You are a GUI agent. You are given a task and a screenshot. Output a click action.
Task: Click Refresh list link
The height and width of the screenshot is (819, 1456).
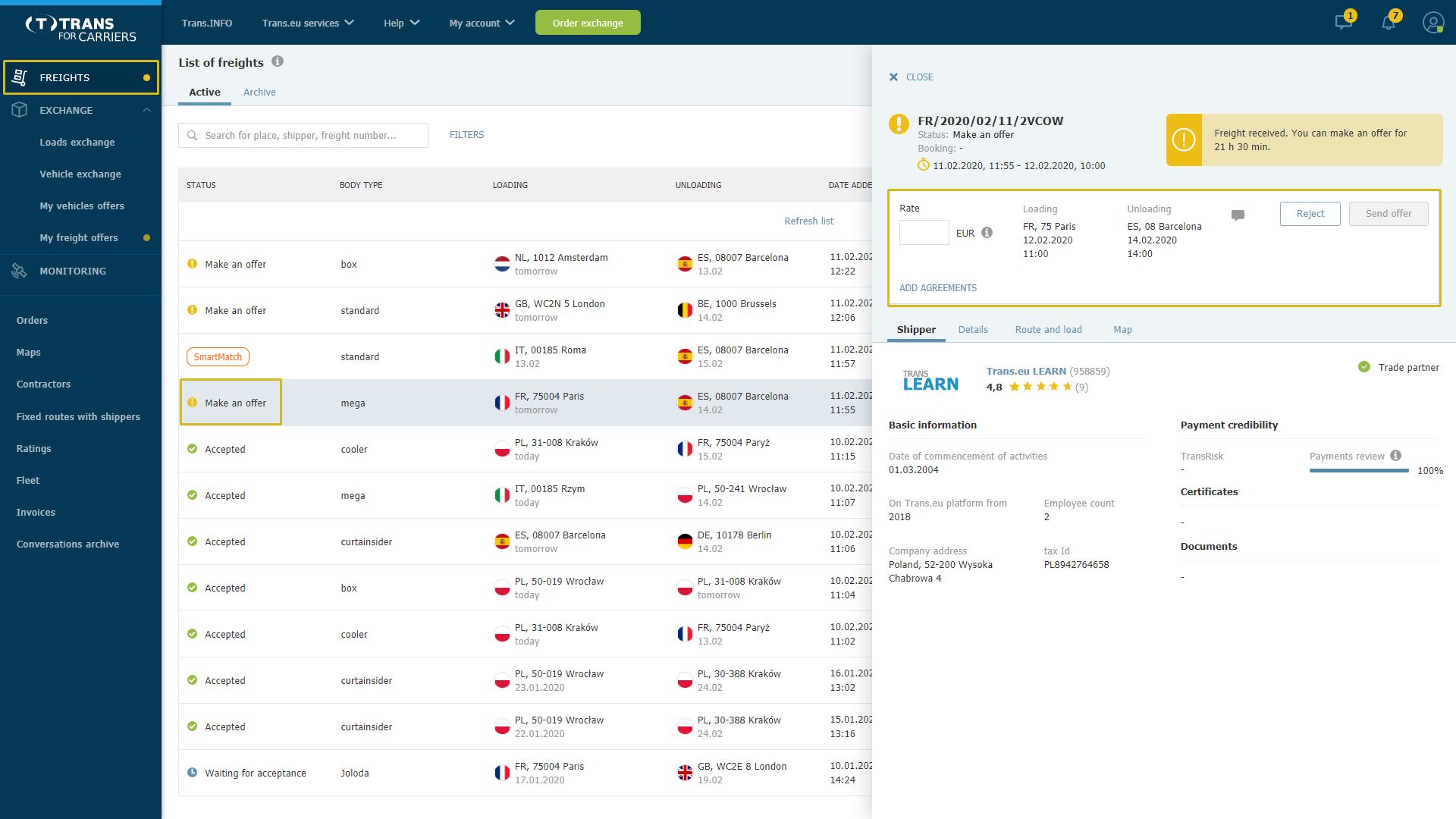[x=808, y=221]
